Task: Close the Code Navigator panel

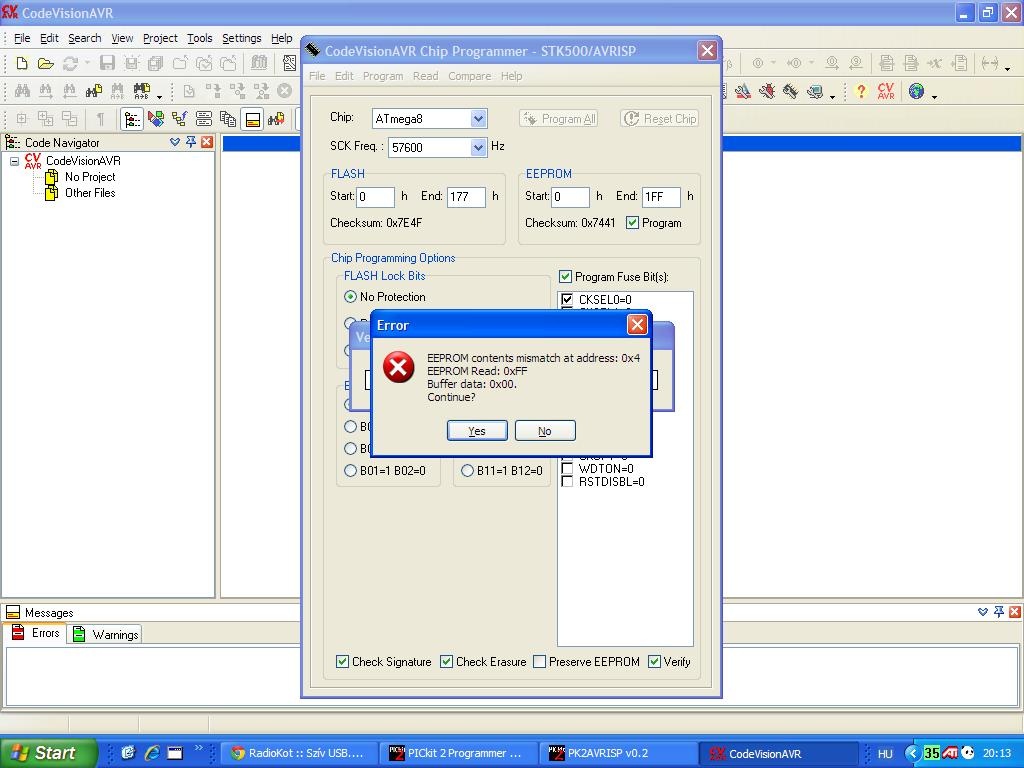Action: coord(207,142)
